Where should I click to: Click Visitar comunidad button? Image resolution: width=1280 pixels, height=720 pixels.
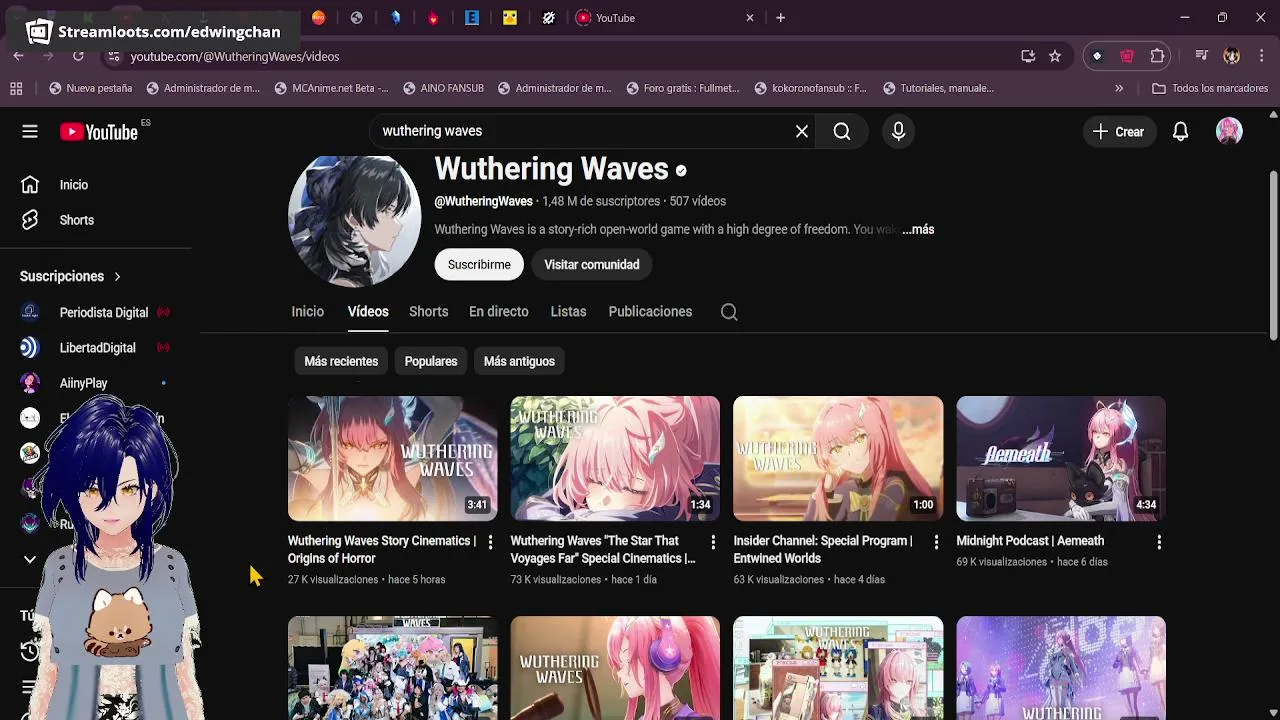point(592,264)
